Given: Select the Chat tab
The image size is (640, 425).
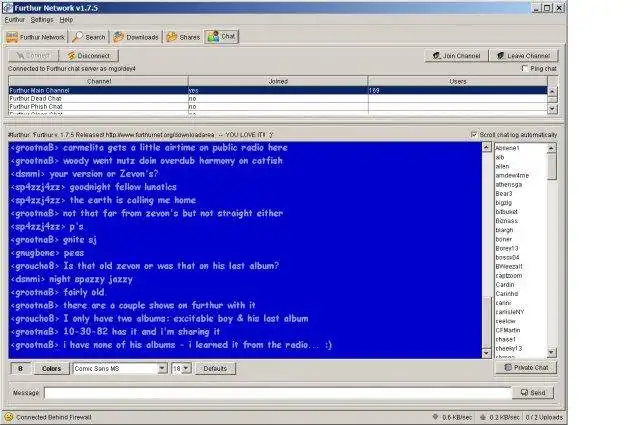Looking at the screenshot, I should coord(222,37).
